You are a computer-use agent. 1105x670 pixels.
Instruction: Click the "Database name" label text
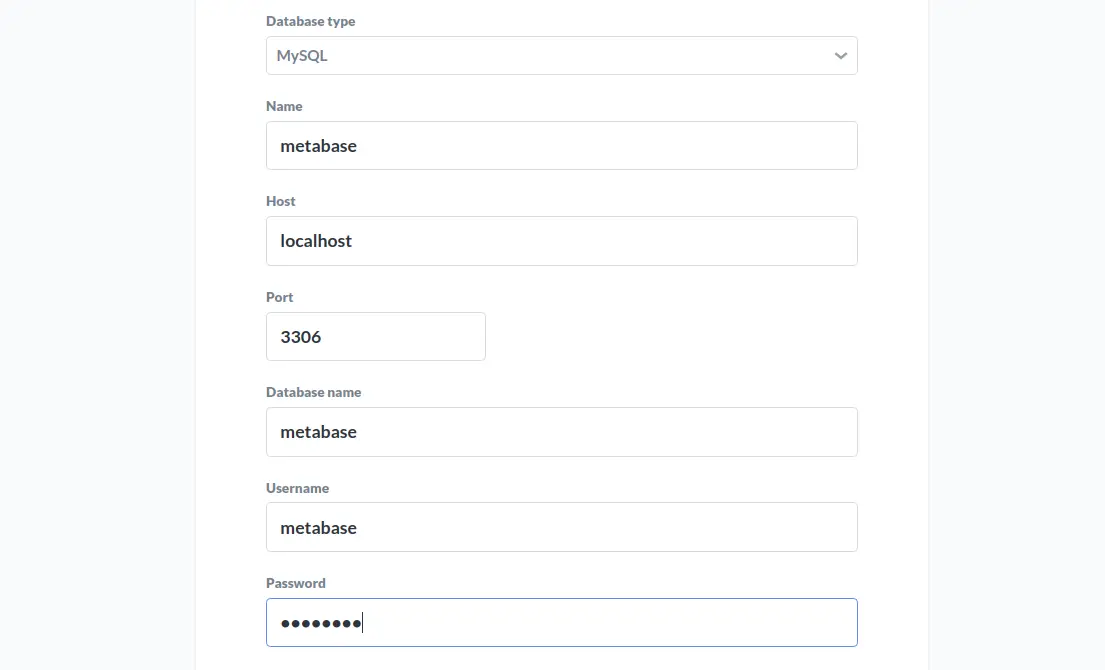coord(314,392)
